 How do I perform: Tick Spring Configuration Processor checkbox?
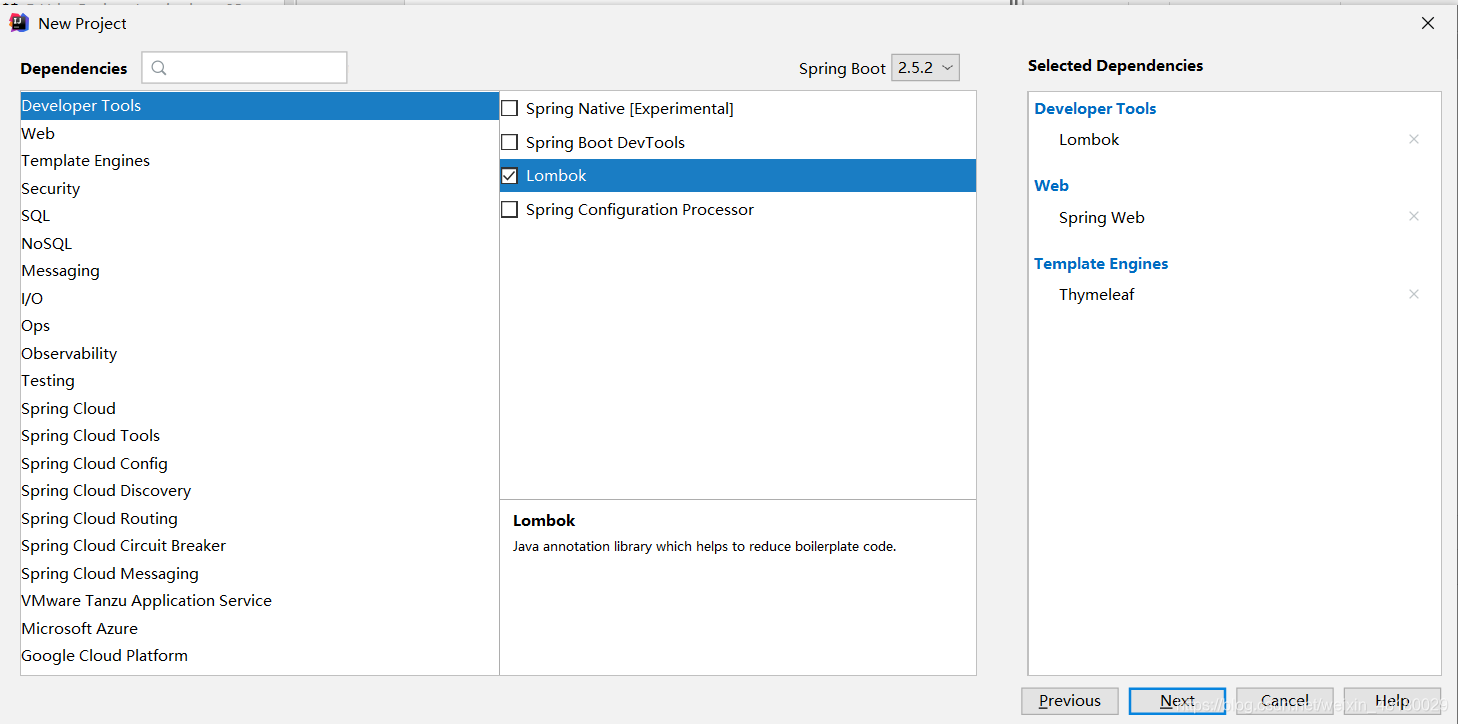coord(510,210)
